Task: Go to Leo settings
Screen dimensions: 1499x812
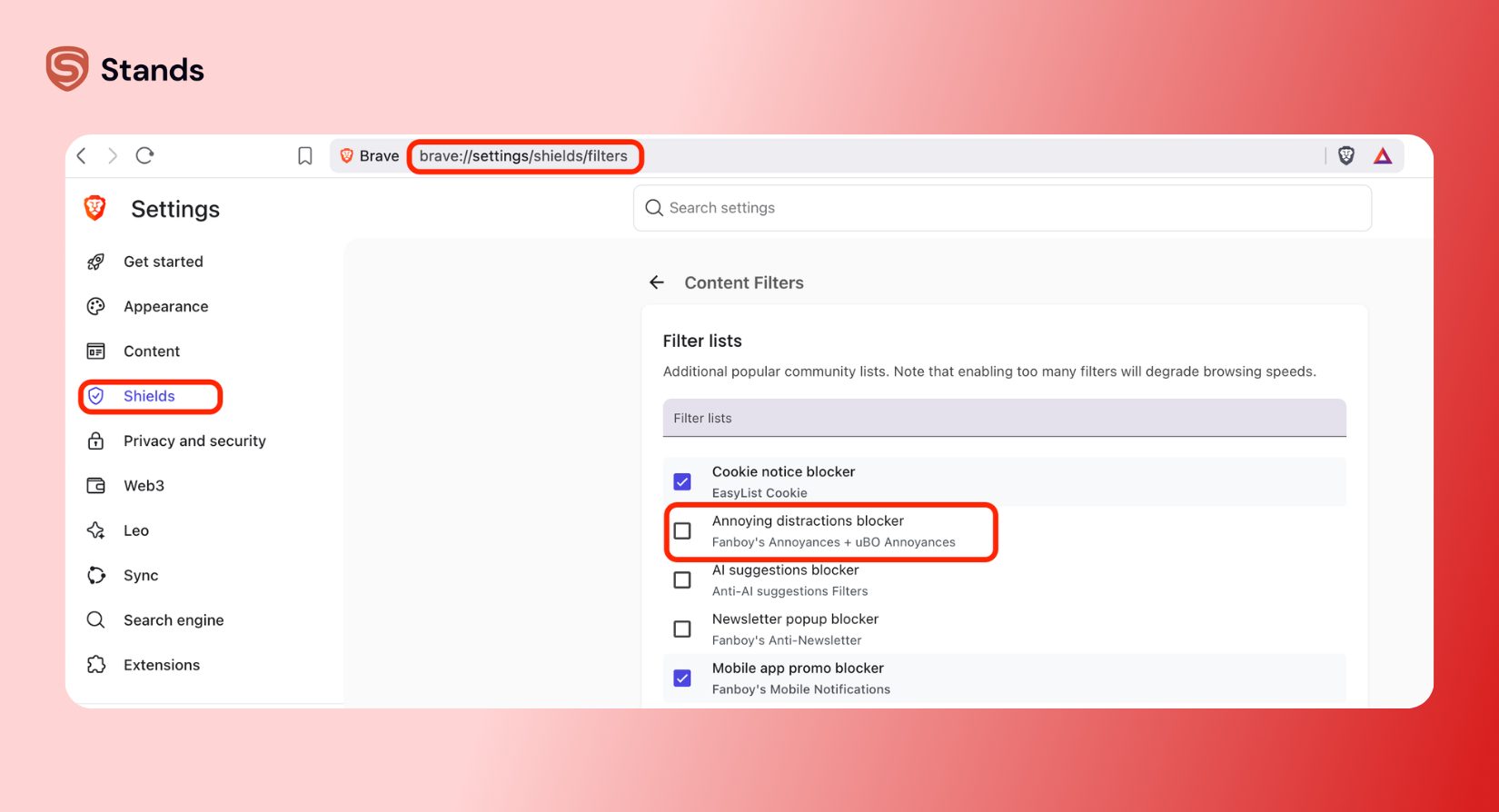Action: [x=136, y=530]
